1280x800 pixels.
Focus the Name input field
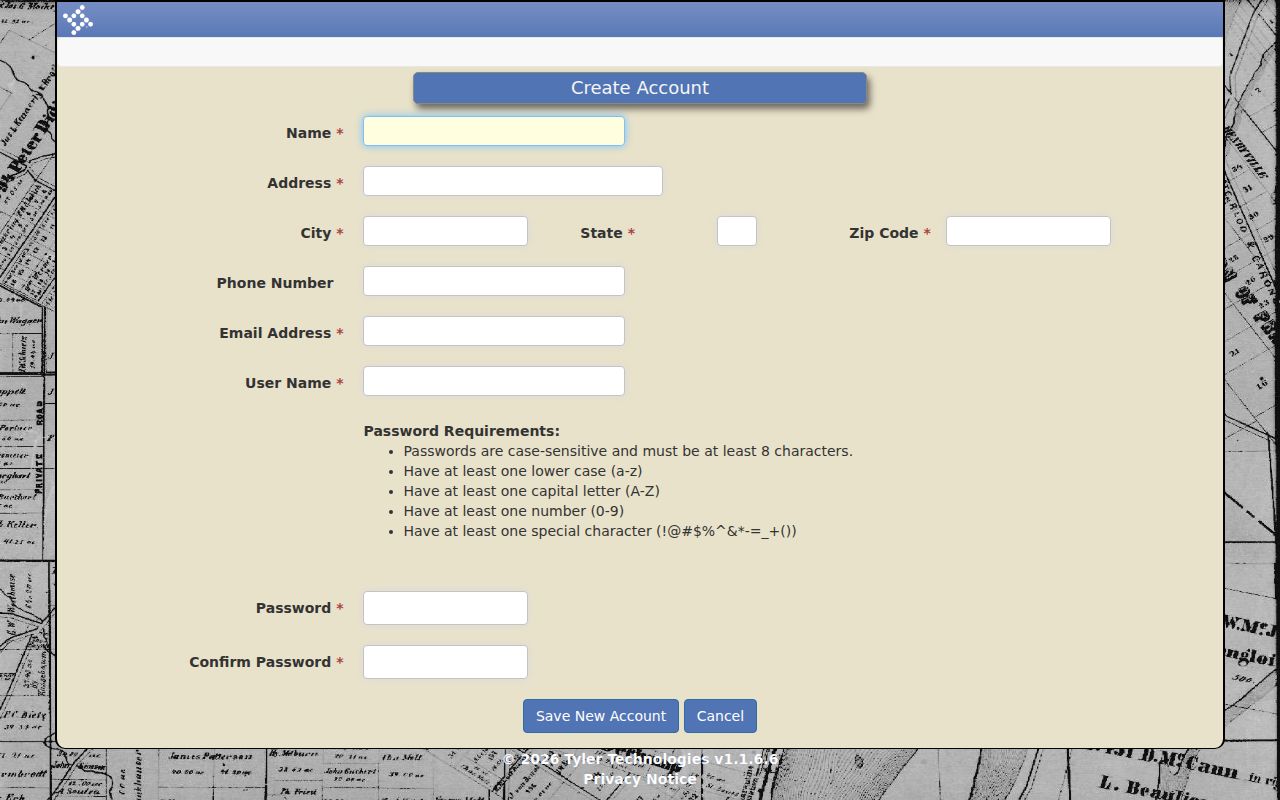494,131
